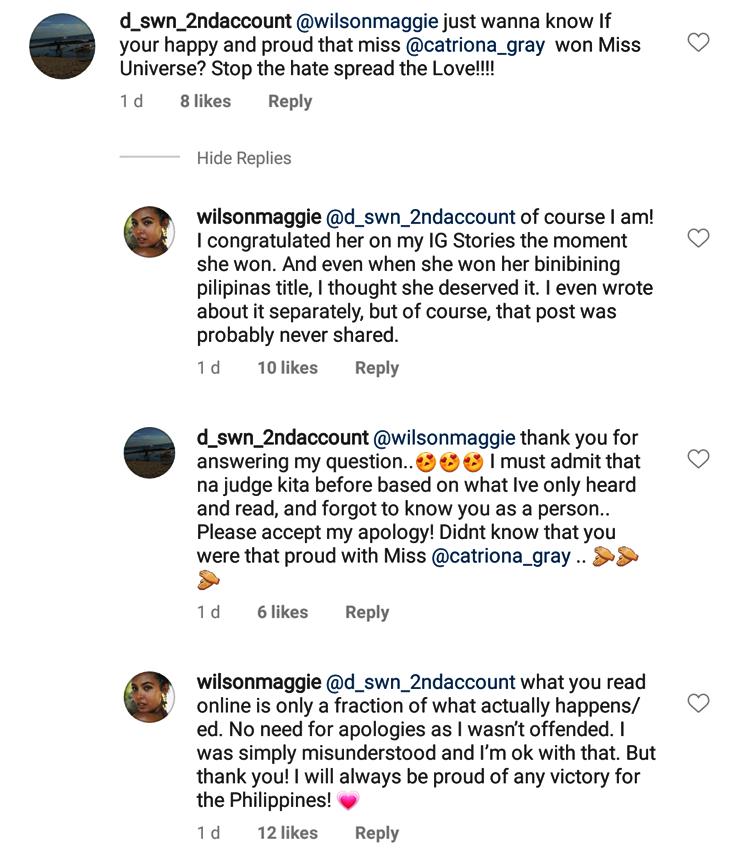Reply to the apology comment with 6 likes

[x=367, y=612]
